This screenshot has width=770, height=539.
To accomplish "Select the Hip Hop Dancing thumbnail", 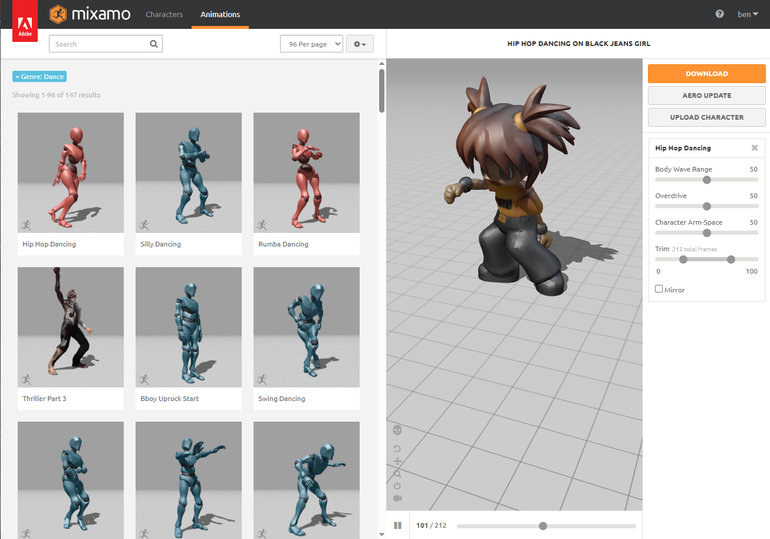I will [x=71, y=173].
